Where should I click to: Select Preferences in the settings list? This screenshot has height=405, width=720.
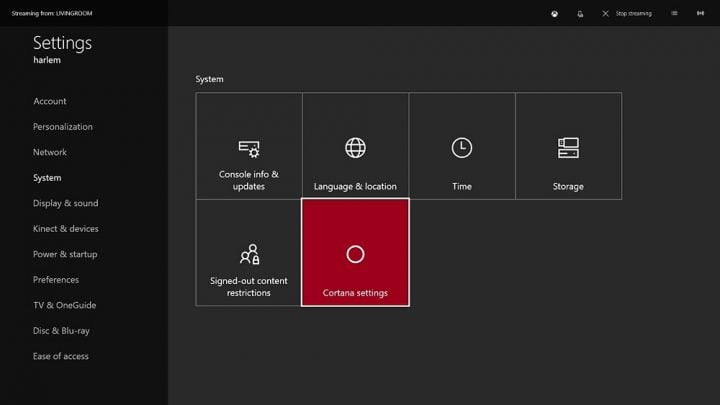[56, 280]
